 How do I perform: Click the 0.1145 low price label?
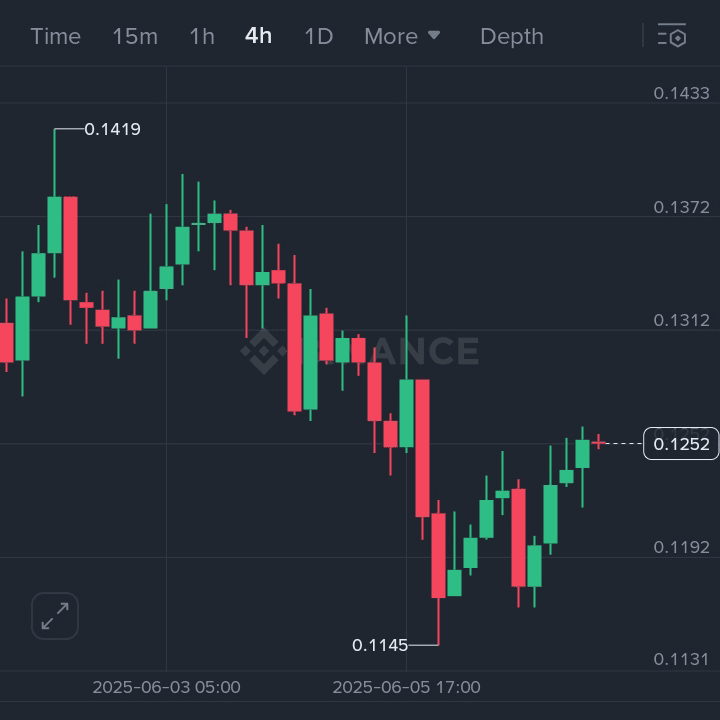[380, 645]
